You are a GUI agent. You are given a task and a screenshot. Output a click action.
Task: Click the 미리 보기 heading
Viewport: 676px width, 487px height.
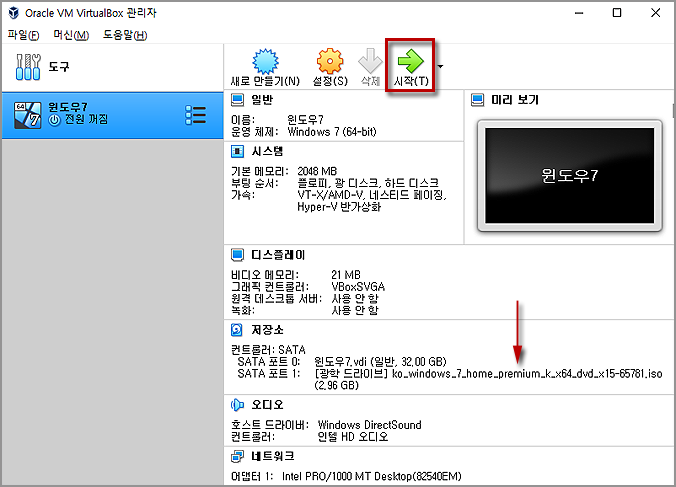tap(515, 100)
